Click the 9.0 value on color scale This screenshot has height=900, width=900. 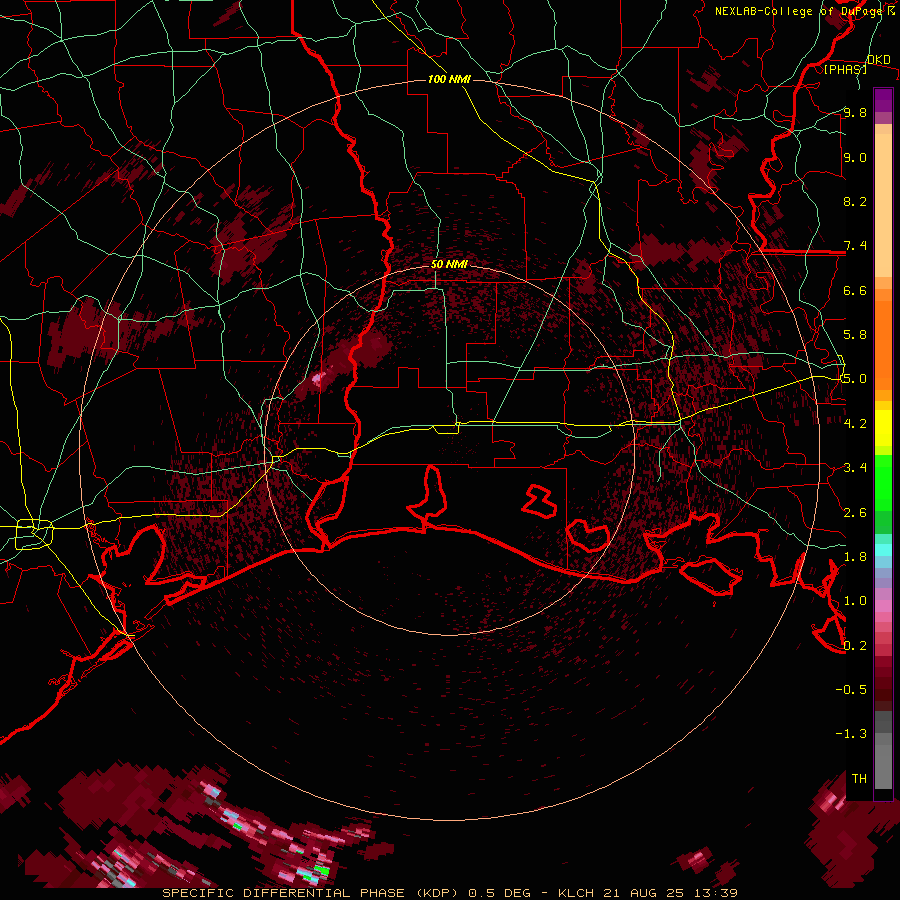pos(855,157)
